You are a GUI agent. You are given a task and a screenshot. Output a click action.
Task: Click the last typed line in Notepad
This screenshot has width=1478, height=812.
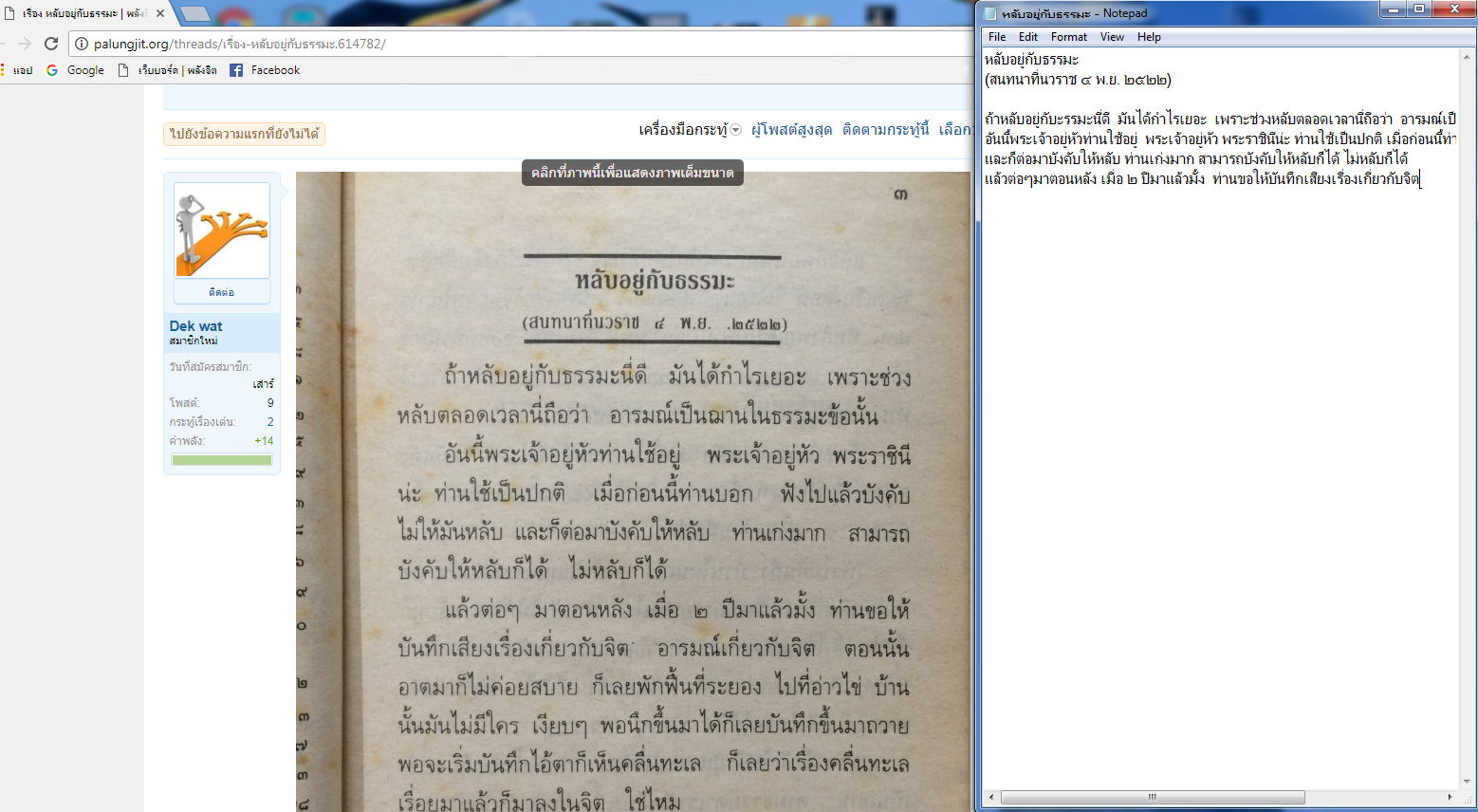[1202, 178]
